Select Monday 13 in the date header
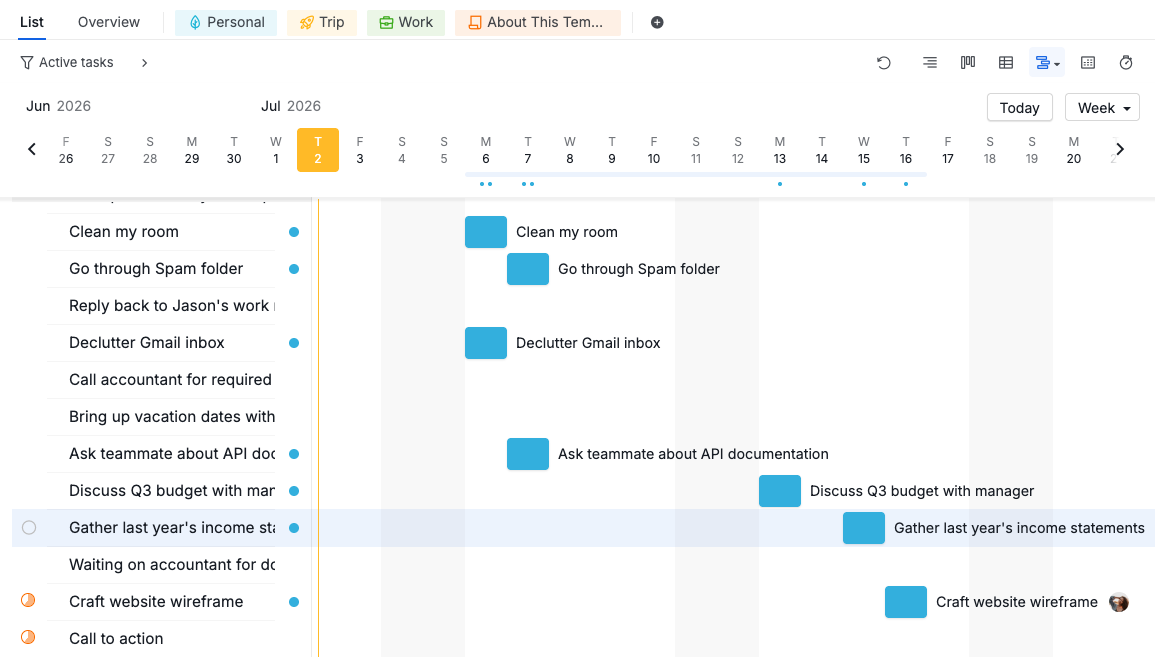Viewport: 1155px width, 657px height. [x=779, y=150]
